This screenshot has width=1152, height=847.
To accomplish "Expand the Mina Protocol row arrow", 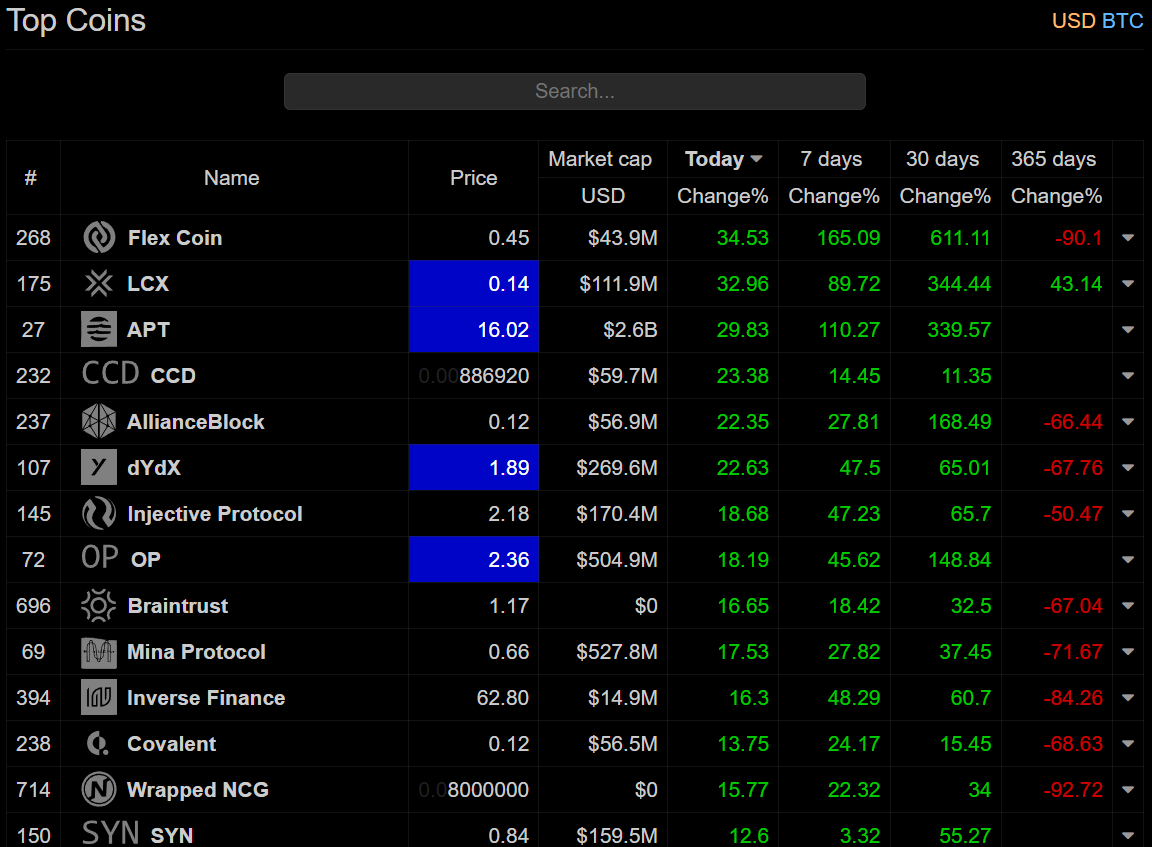I will point(1128,652).
